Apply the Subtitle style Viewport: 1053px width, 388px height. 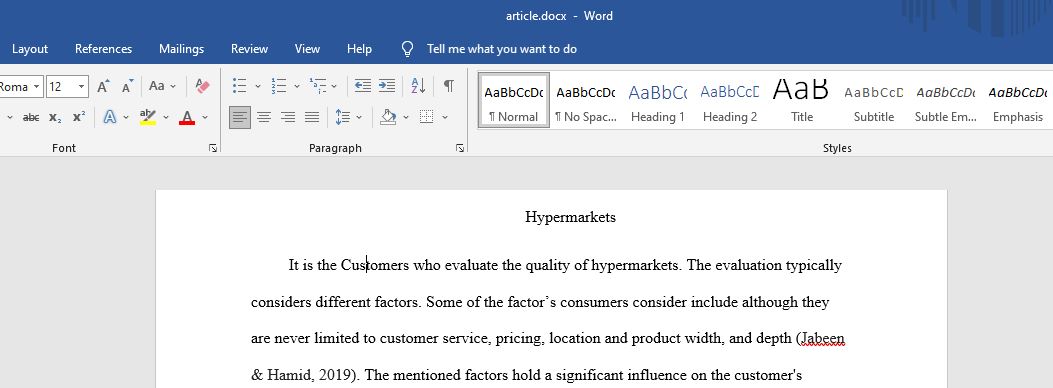(x=873, y=101)
